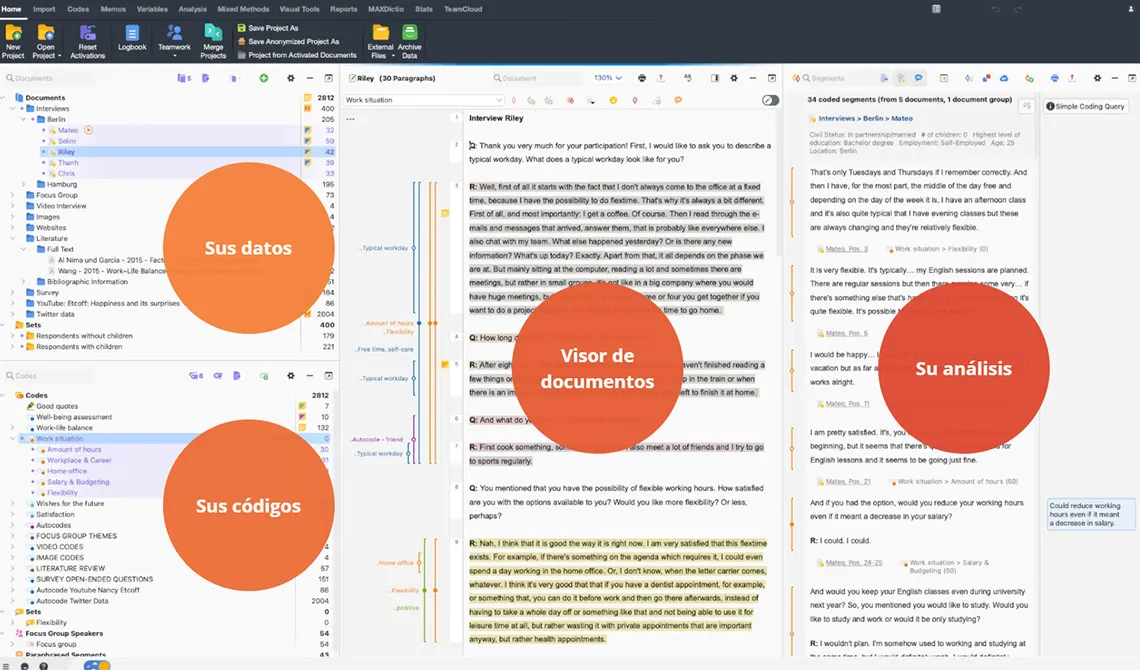The image size is (1140, 670).
Task: Click Save Anonymized Project As
Action: (288, 41)
